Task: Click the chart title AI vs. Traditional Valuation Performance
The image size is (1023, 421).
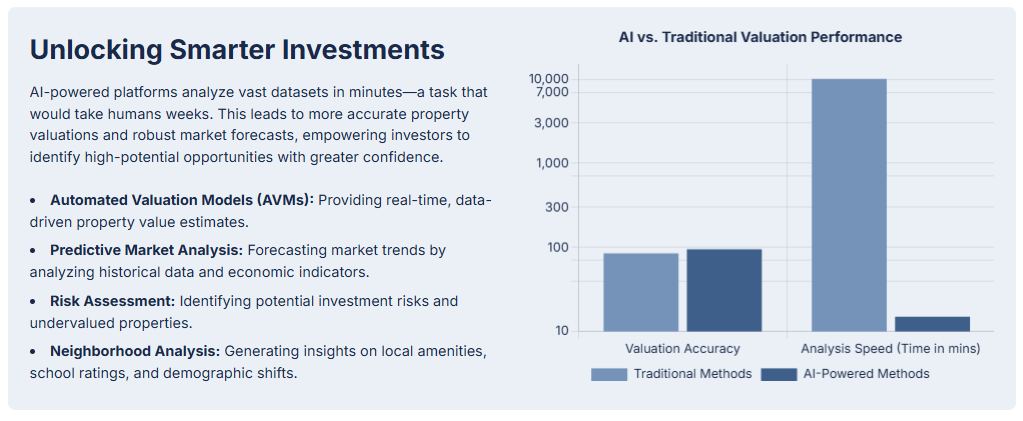Action: click(x=760, y=37)
